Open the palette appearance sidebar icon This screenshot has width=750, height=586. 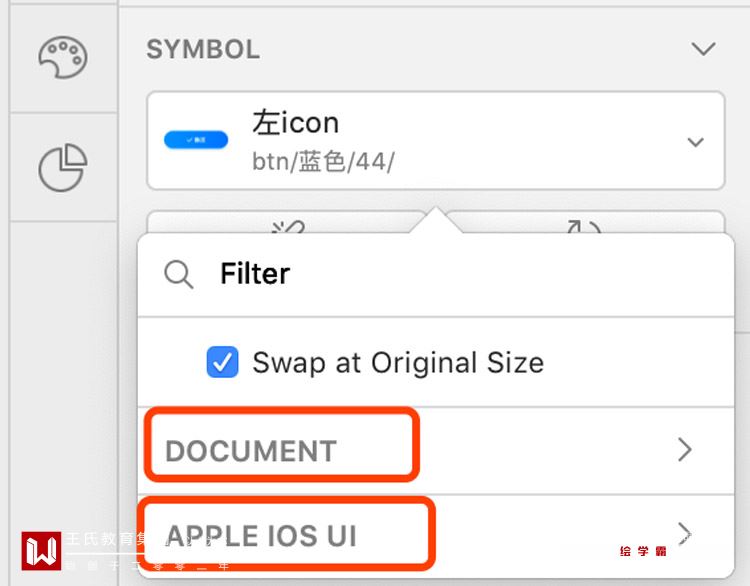[x=62, y=58]
